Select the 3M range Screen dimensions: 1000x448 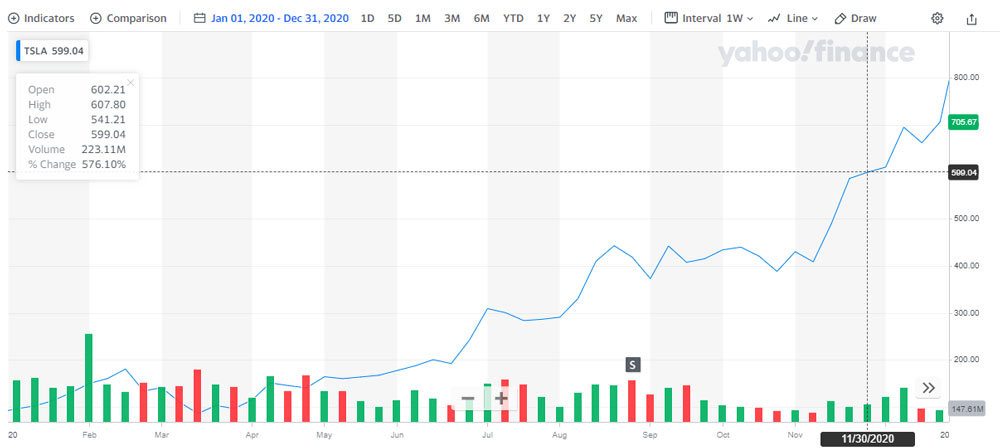pos(452,19)
